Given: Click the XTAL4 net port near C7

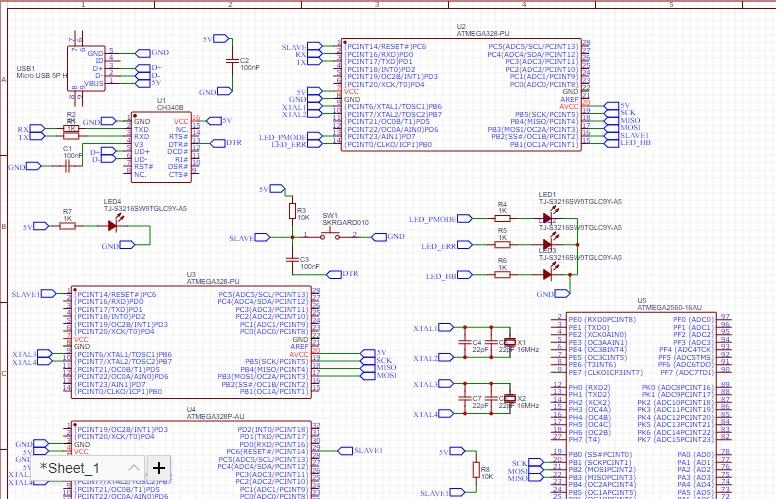Looking at the screenshot, I should (446, 413).
